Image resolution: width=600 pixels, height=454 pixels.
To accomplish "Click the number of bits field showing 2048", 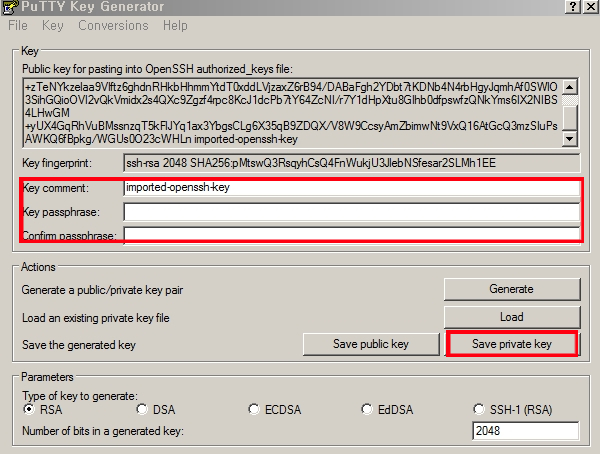I will [x=525, y=431].
